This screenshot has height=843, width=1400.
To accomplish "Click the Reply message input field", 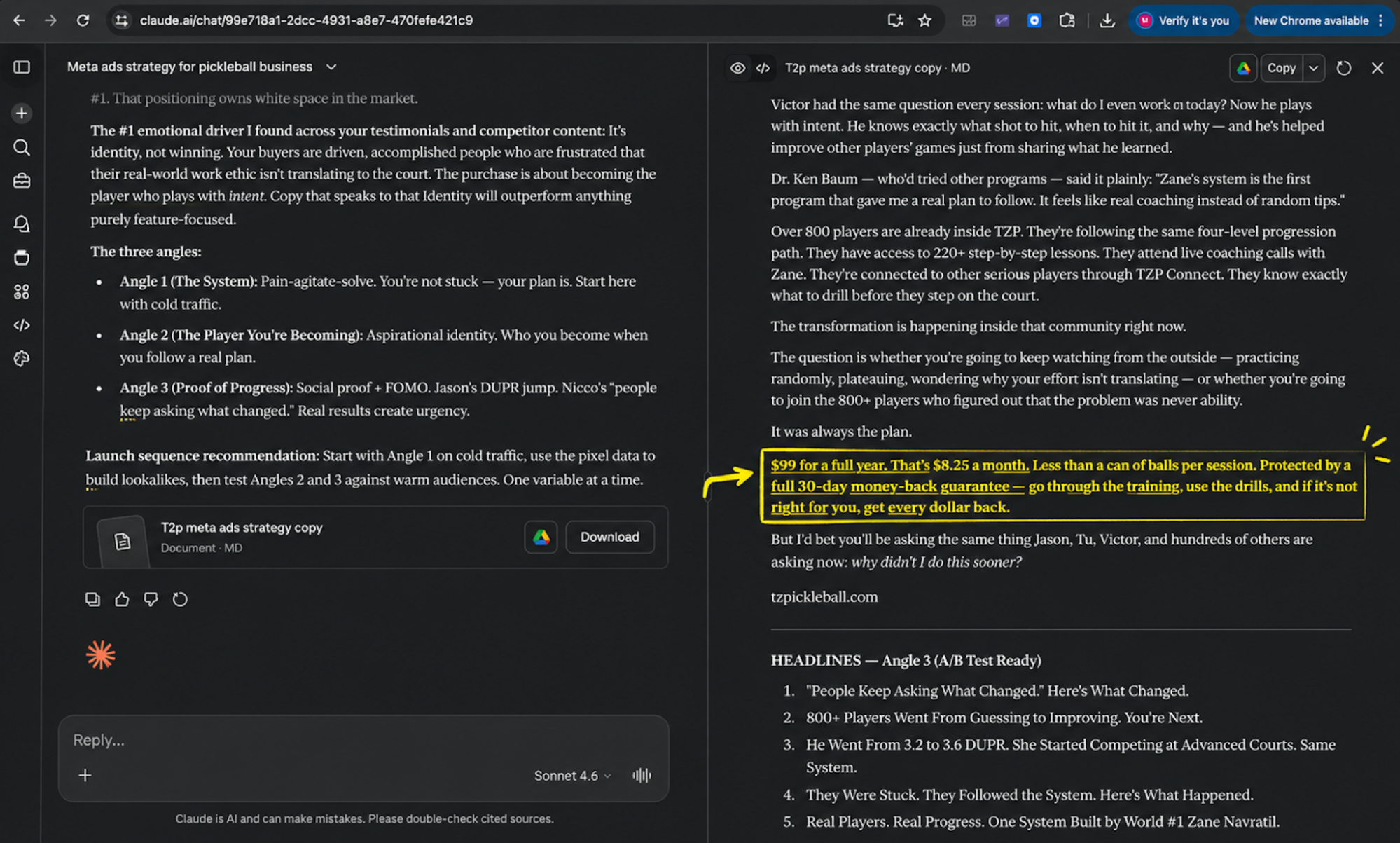I will (x=363, y=740).
